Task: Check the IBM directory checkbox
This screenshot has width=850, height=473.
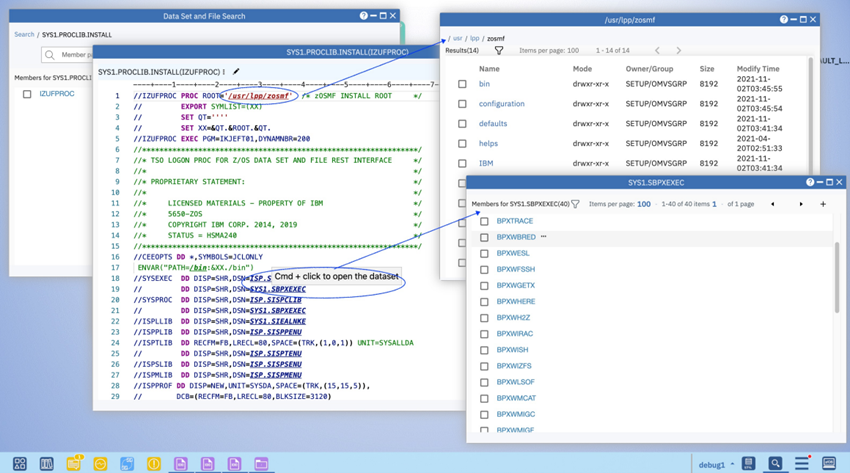Action: pos(462,163)
